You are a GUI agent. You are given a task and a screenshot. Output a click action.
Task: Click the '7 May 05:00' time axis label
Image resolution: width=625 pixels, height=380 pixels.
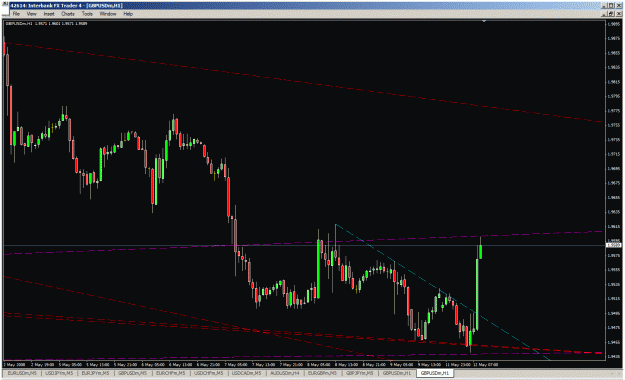pos(236,364)
